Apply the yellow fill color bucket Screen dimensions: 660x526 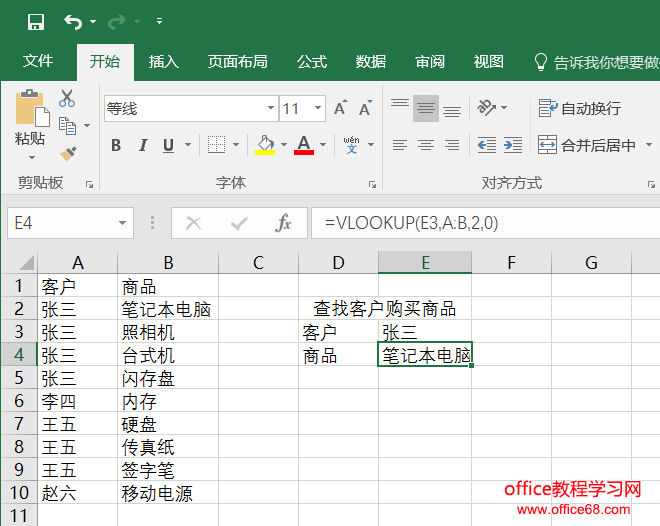coord(265,145)
